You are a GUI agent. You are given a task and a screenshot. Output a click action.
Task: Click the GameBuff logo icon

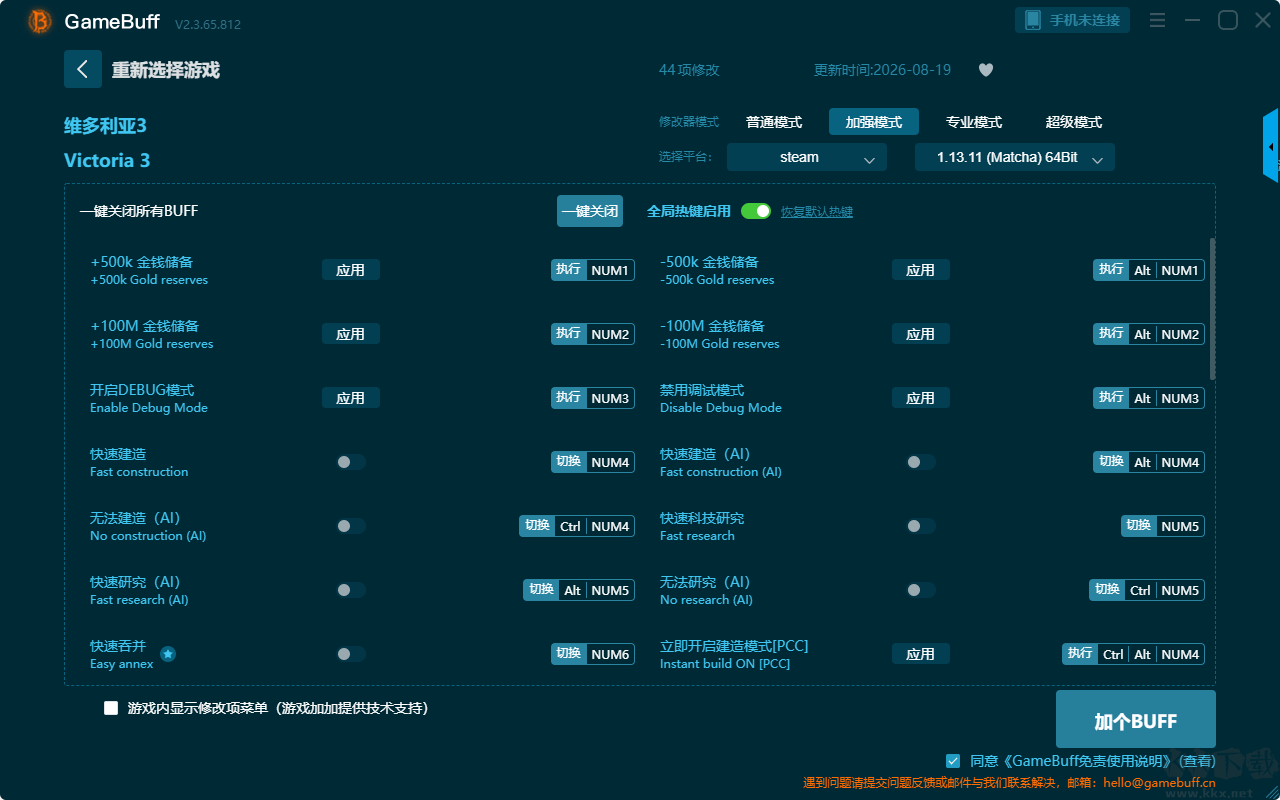[x=40, y=21]
